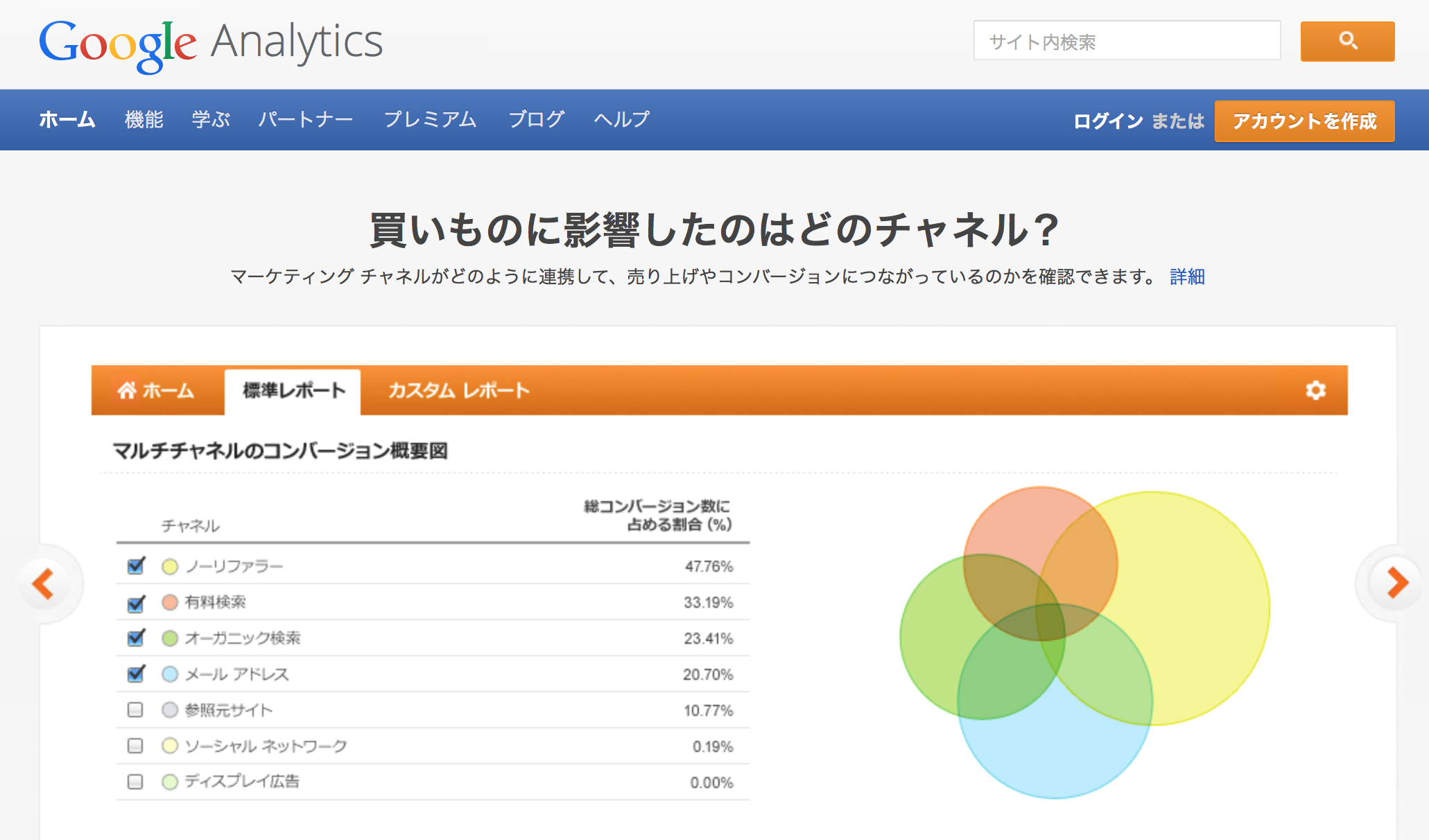This screenshot has height=840, width=1429.
Task: Click the 23.41% value
Action: pos(709,639)
